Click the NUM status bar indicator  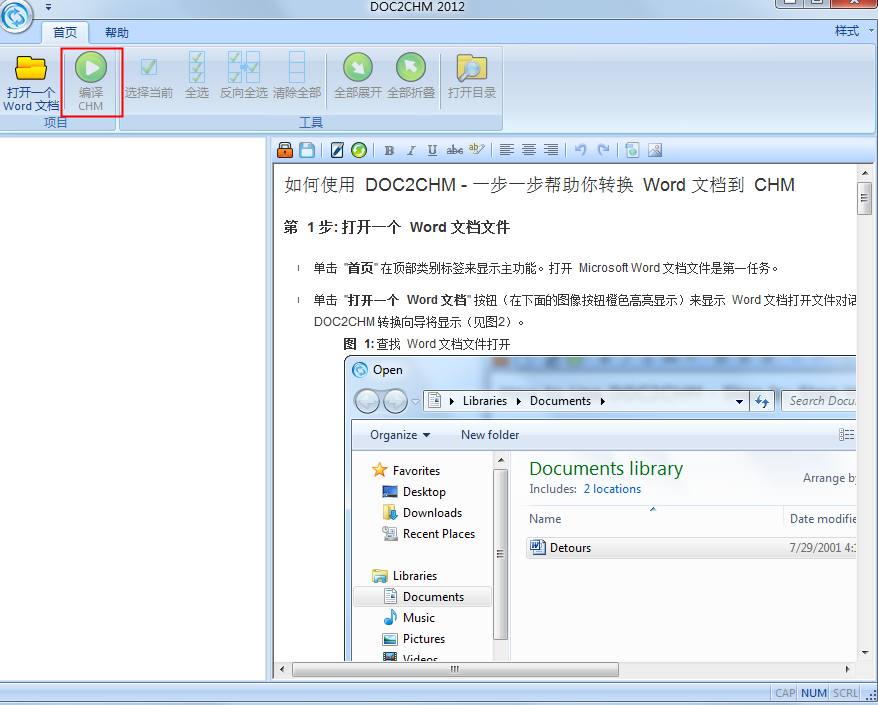pos(813,693)
